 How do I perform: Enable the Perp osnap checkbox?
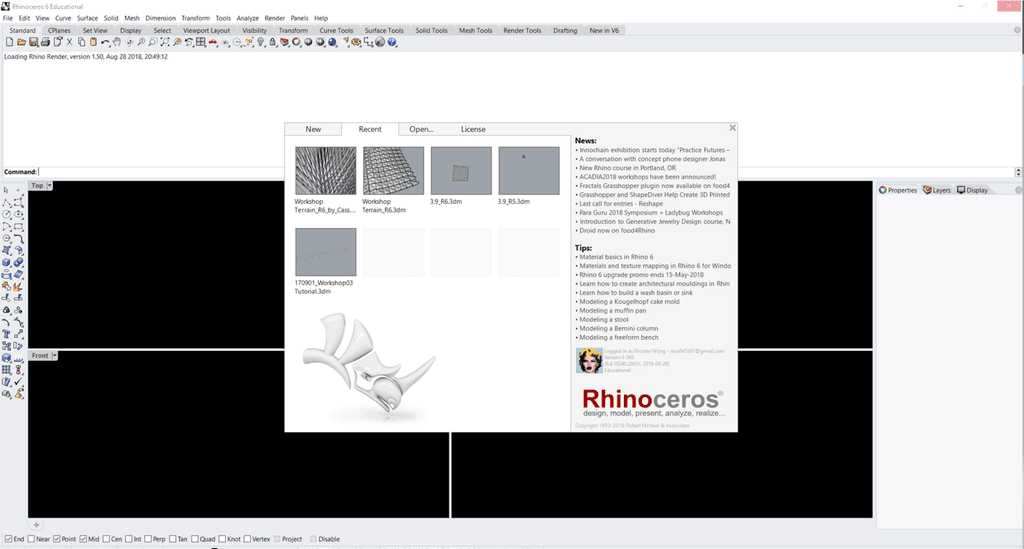(x=148, y=539)
